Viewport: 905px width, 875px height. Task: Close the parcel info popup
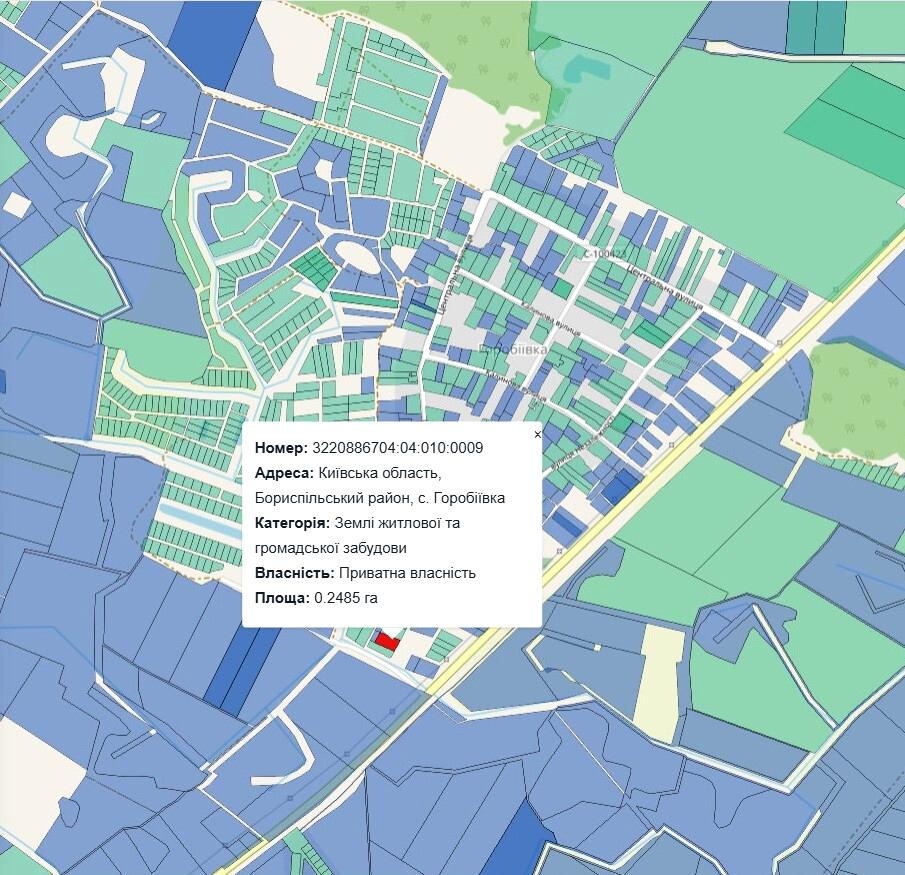click(537, 435)
